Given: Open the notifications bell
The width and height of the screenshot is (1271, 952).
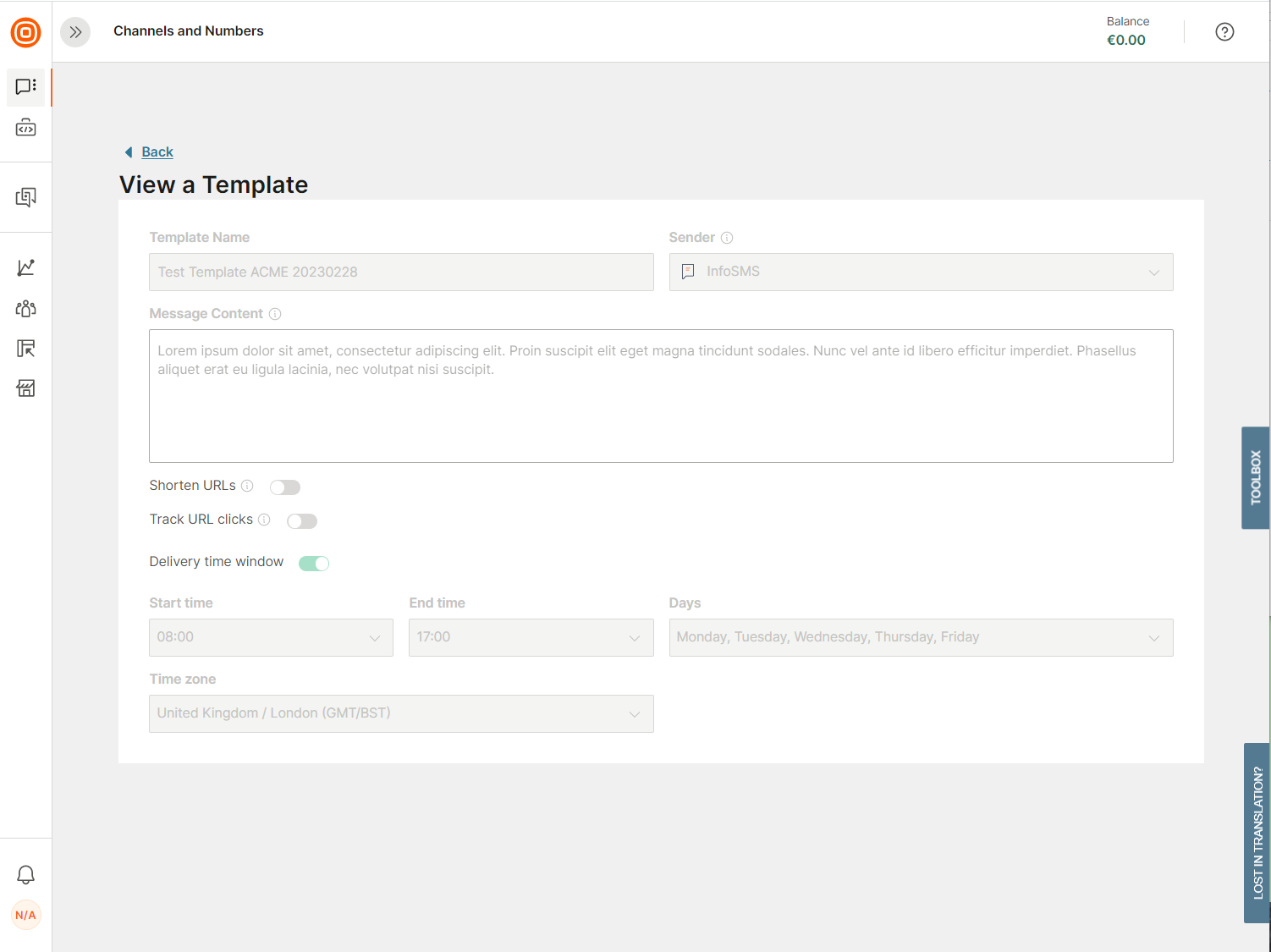Looking at the screenshot, I should [x=25, y=874].
